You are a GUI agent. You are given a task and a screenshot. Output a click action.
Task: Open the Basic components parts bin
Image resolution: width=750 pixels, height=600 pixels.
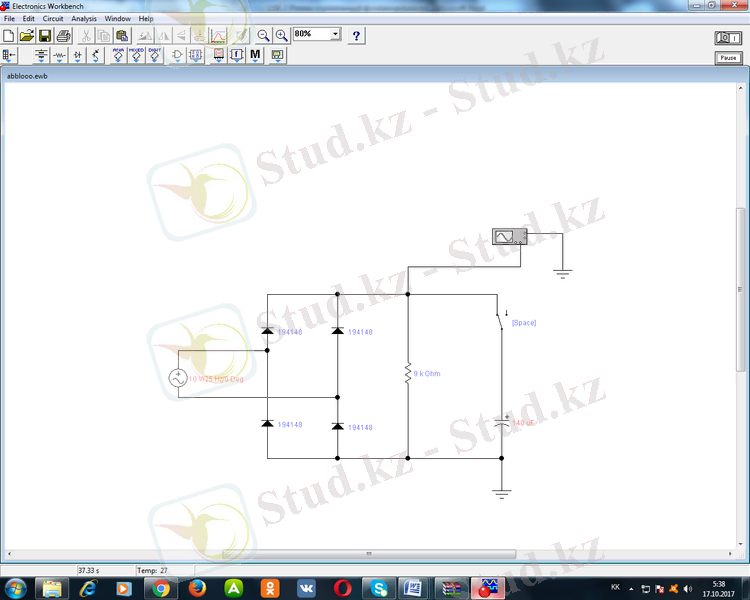(59, 56)
